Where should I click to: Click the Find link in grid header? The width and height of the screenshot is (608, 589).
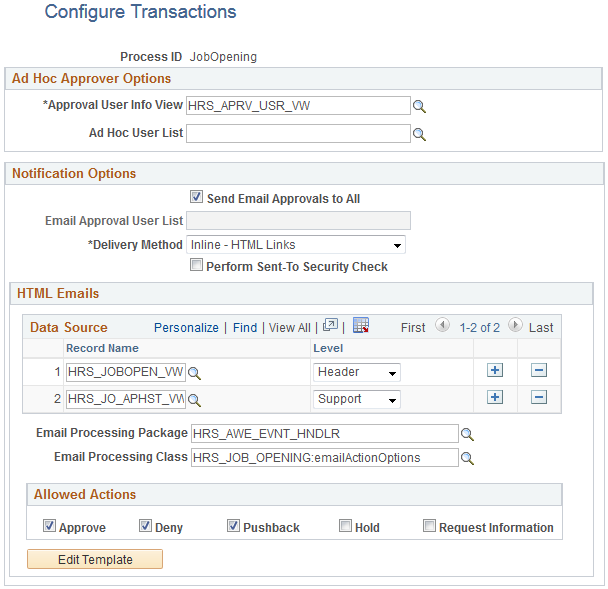(245, 327)
